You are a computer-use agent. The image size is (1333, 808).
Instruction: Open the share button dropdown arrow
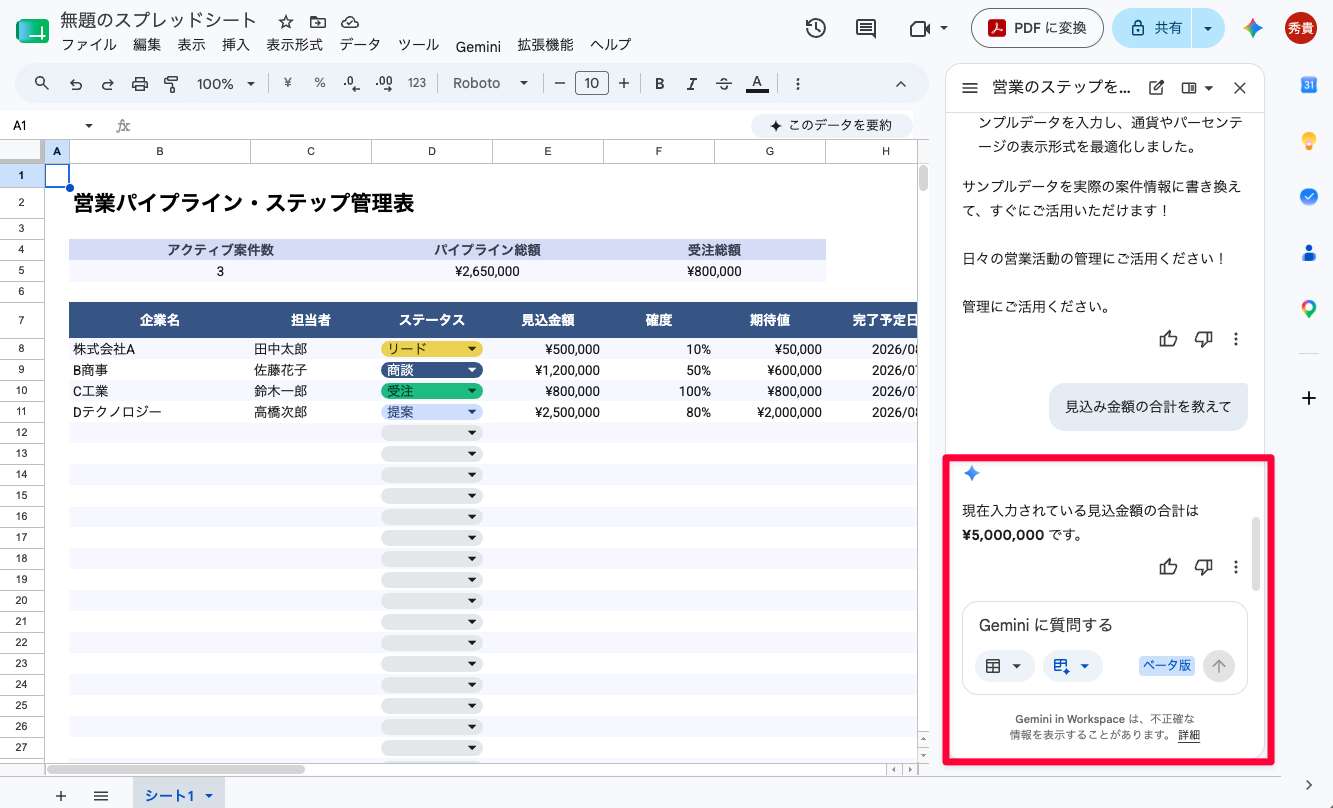pyautogui.click(x=1209, y=28)
